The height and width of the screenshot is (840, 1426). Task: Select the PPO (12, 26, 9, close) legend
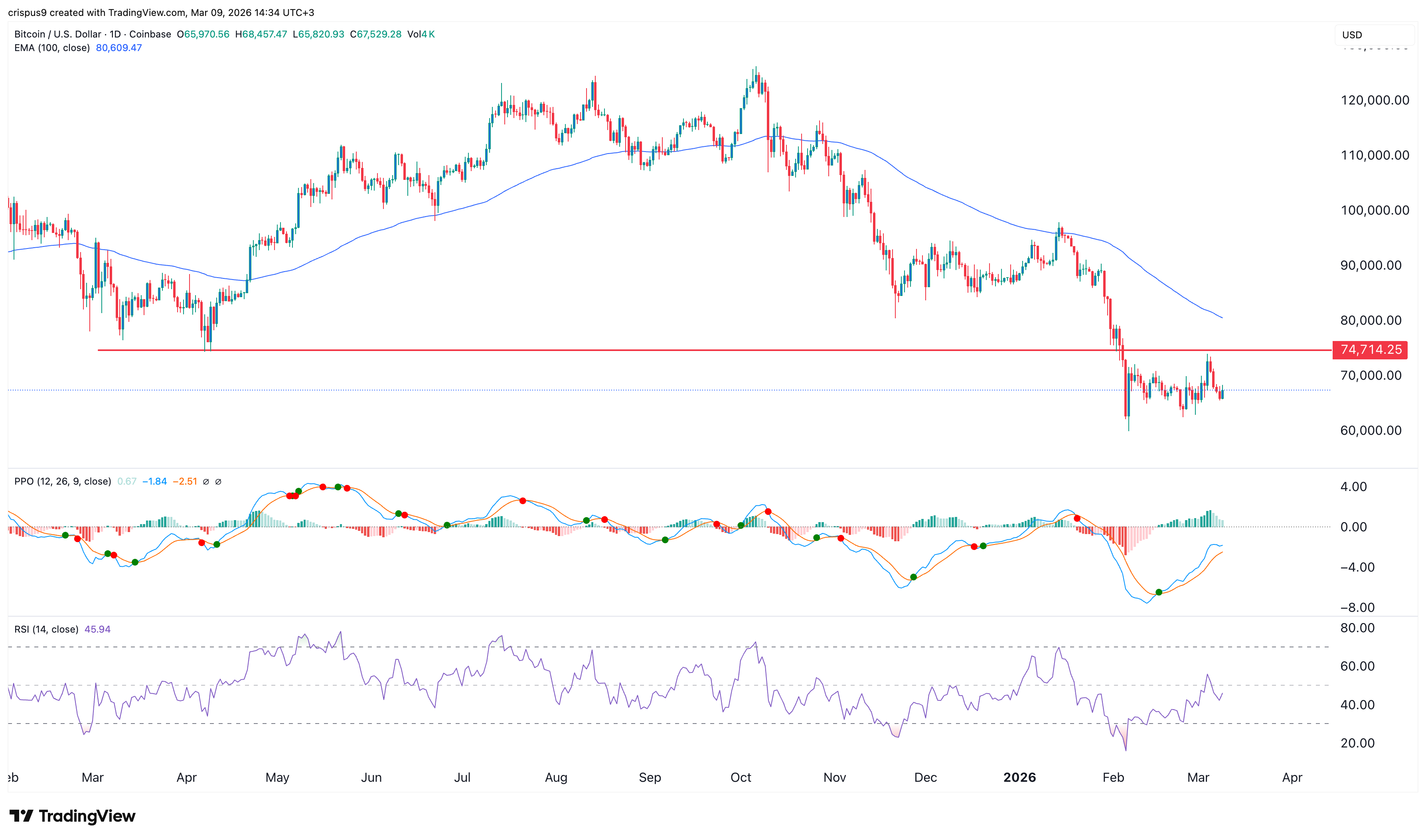pos(62,482)
